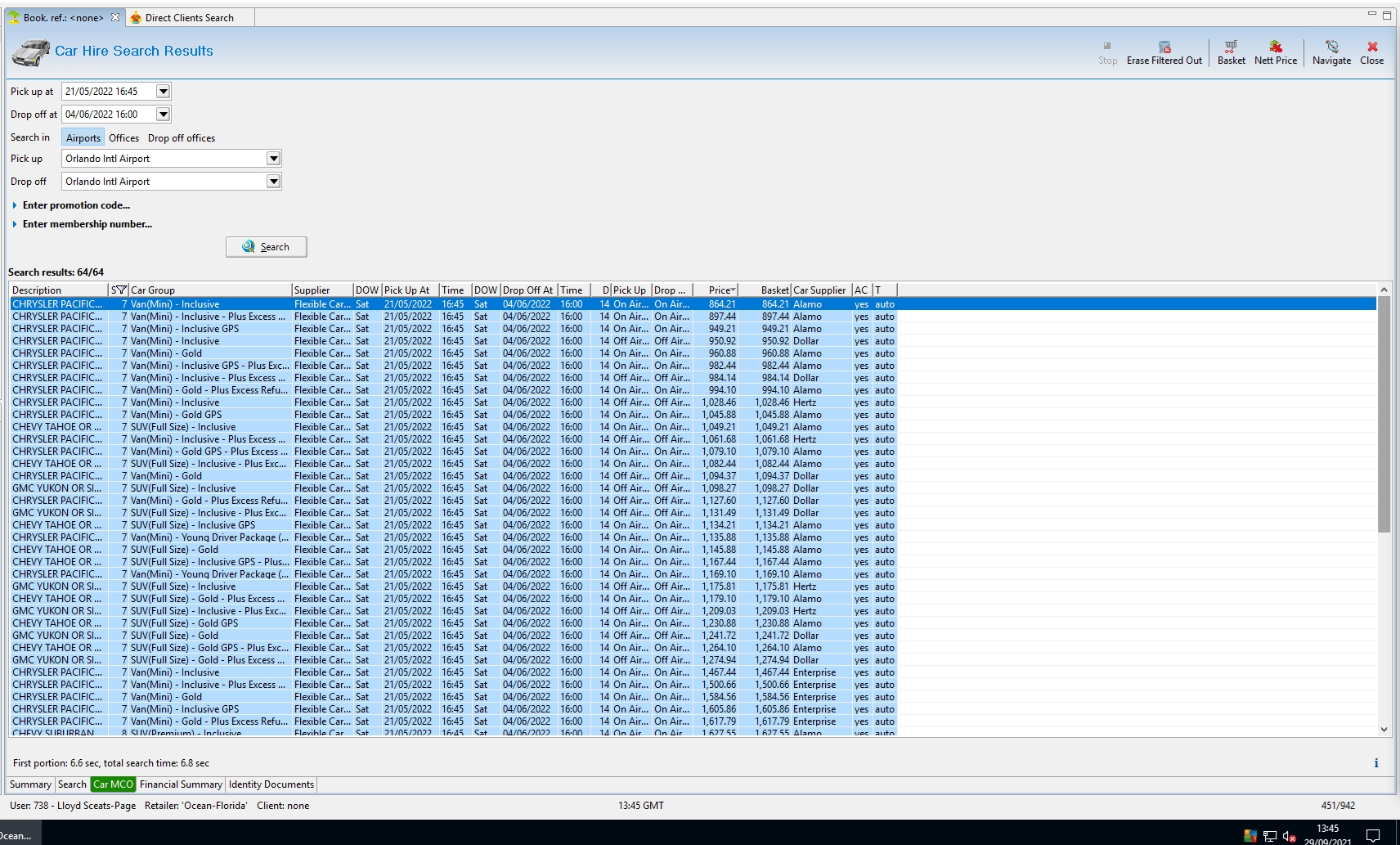Image resolution: width=1400 pixels, height=845 pixels.
Task: Click the Description column header
Action: [x=59, y=290]
